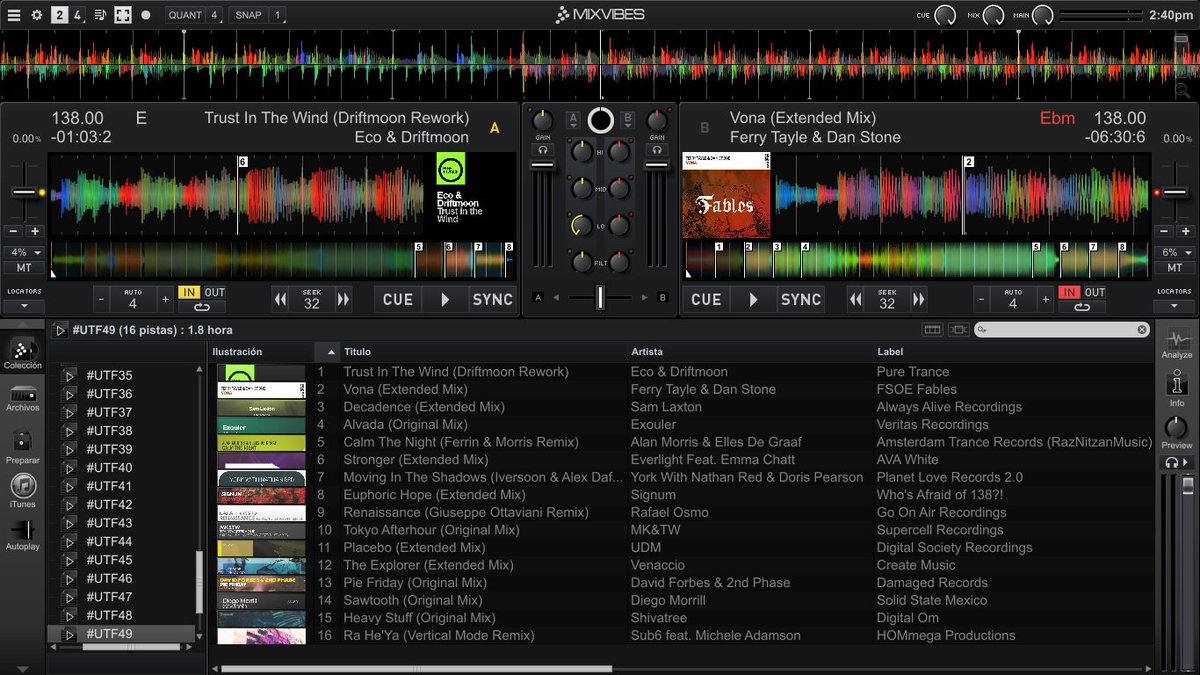Clear the search field with X
1200x675 pixels.
pos(1142,330)
